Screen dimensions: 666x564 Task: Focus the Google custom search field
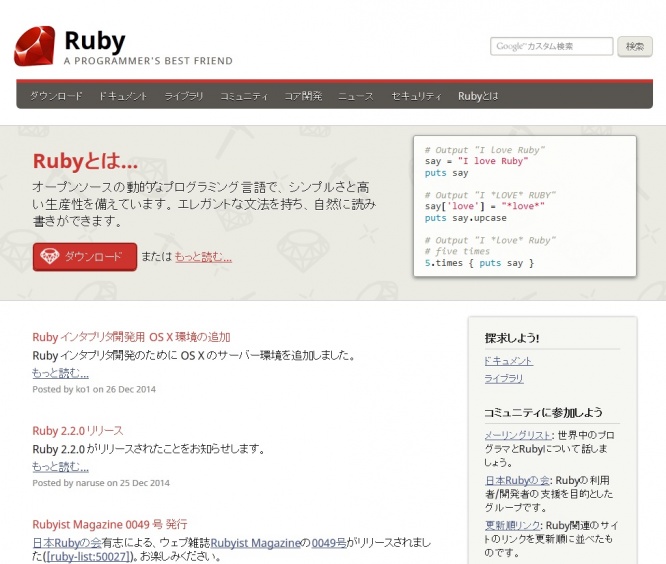[551, 46]
